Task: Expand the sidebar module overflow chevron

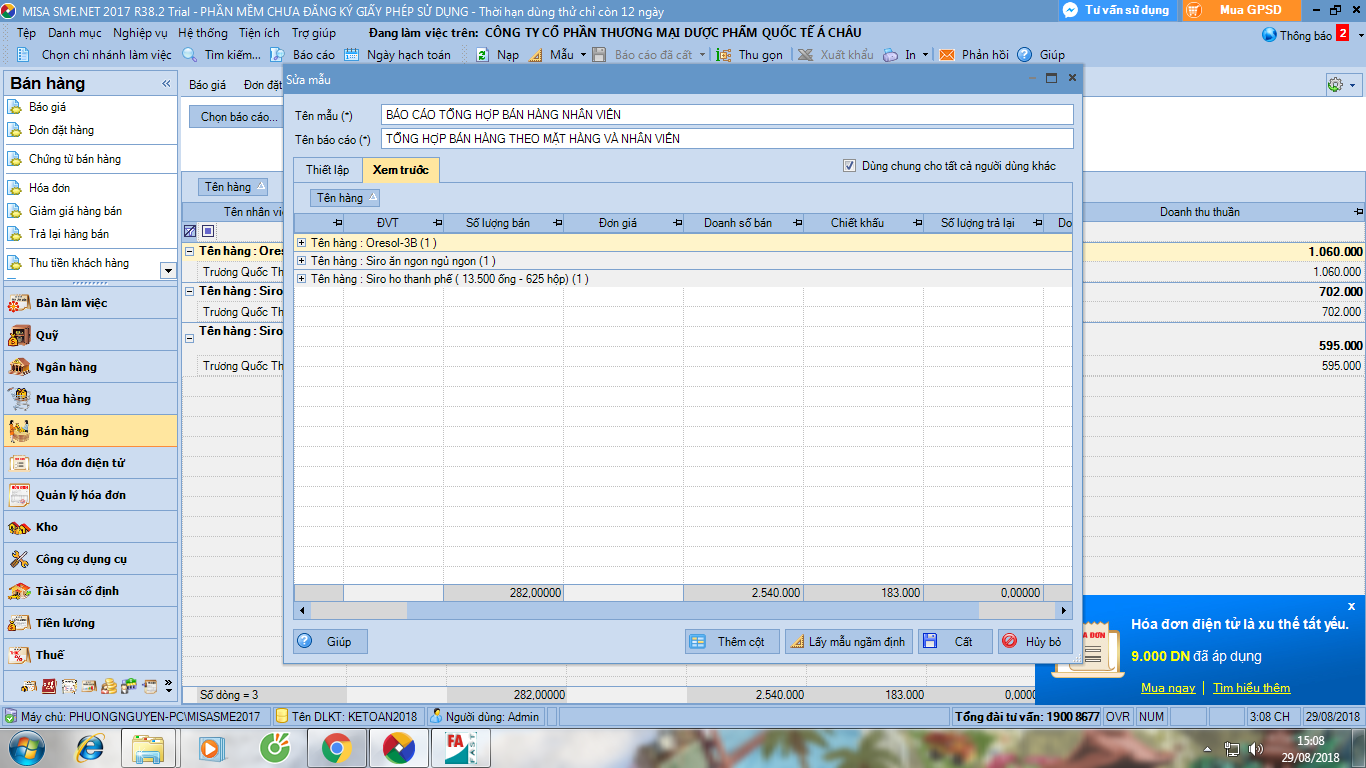Action: (x=168, y=687)
